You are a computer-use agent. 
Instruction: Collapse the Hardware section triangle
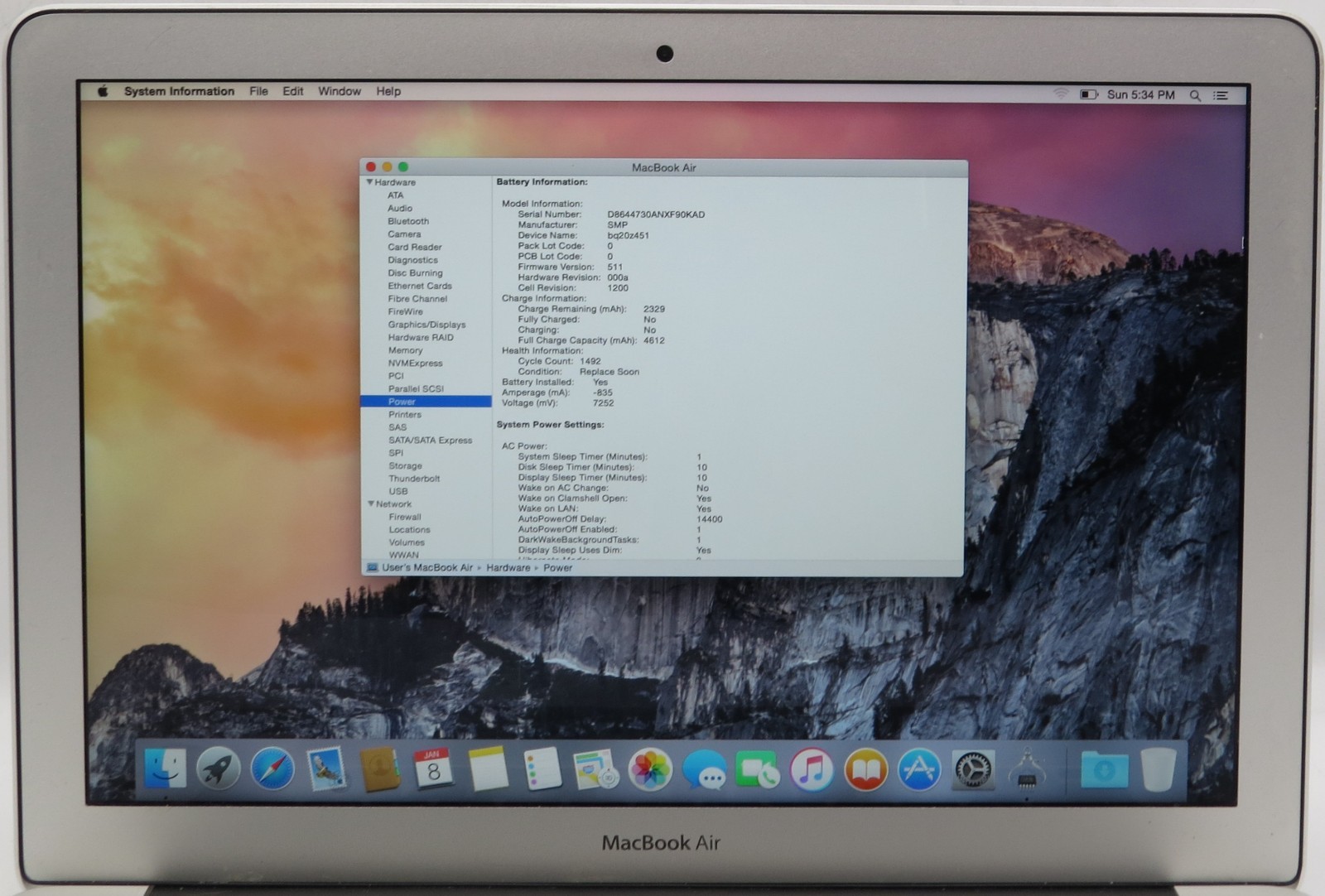[369, 182]
